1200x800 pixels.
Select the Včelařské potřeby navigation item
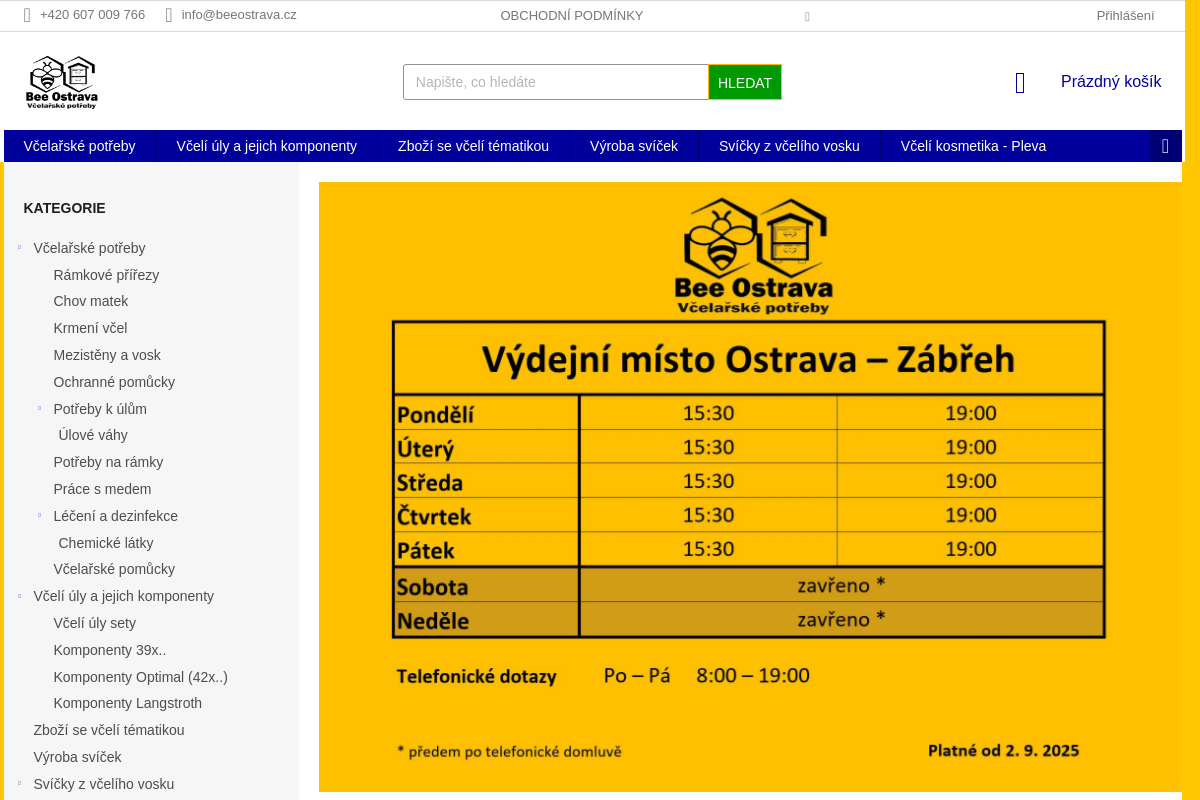click(x=79, y=146)
